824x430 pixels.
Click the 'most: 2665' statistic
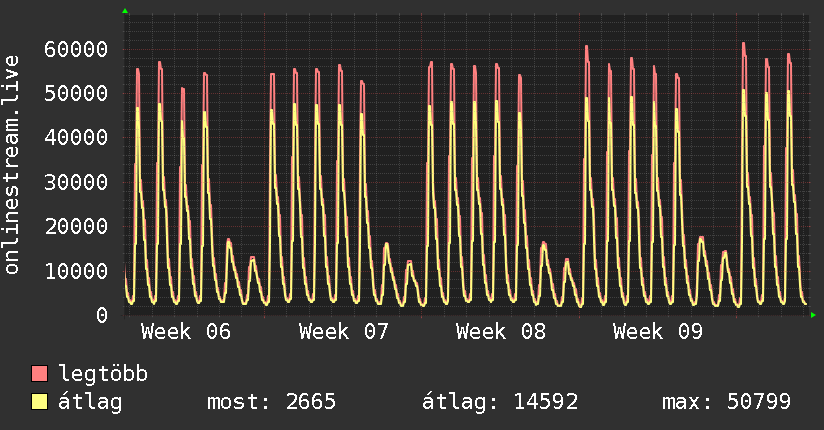click(x=271, y=402)
